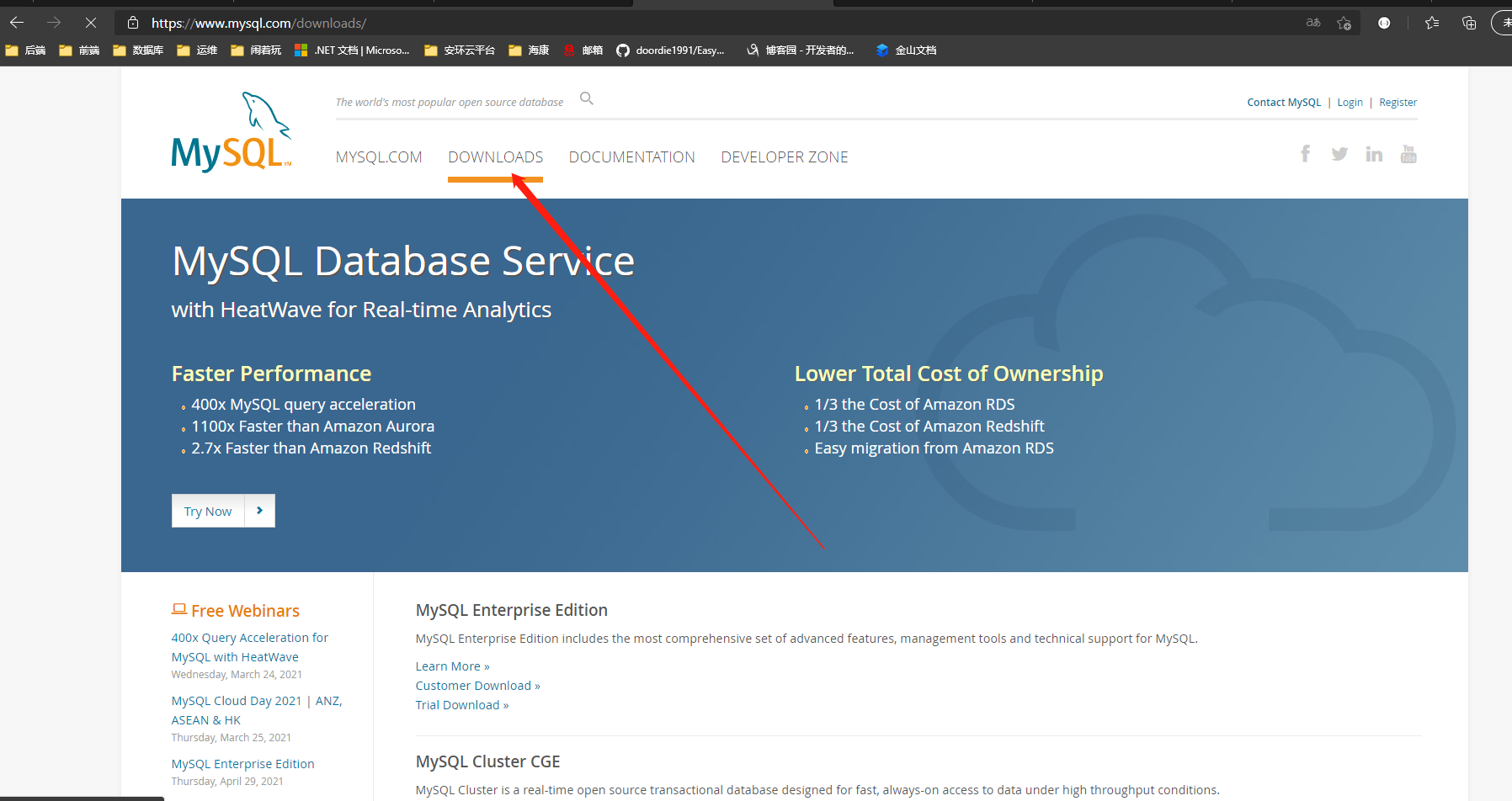Image resolution: width=1512 pixels, height=801 pixels.
Task: Click the Register link
Action: (1398, 103)
